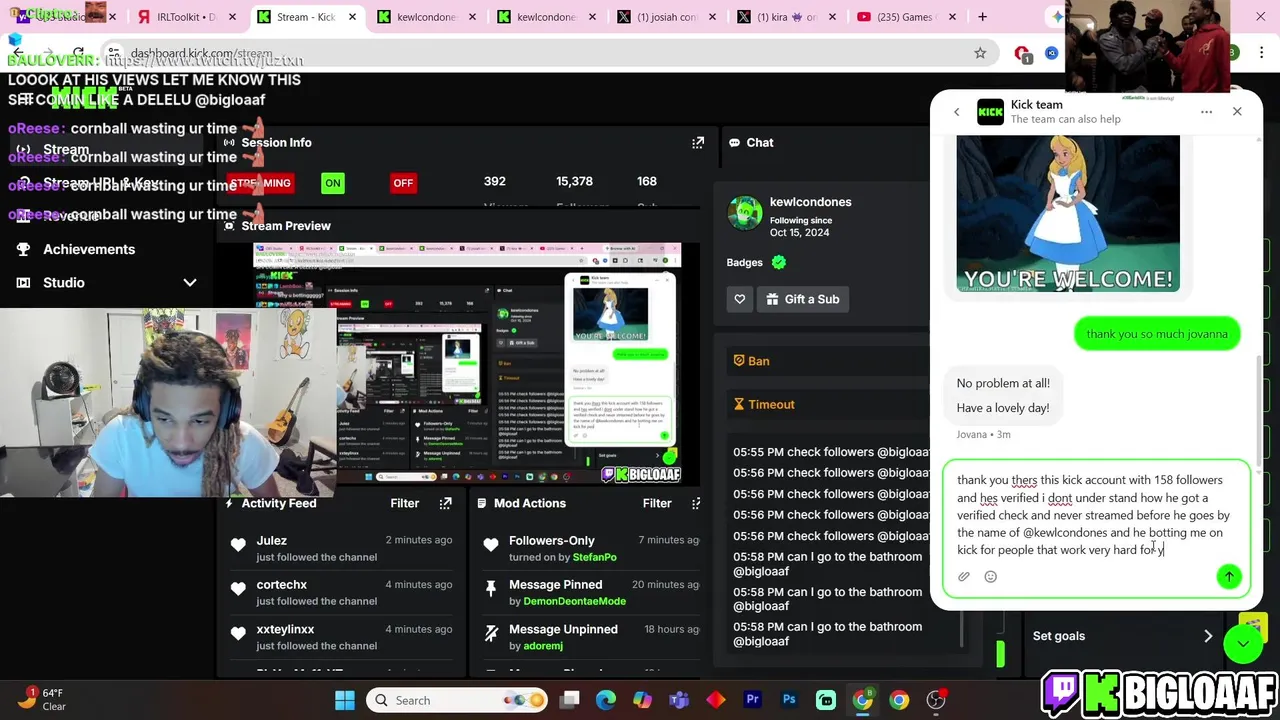Attach a file with the paperclip icon
This screenshot has width=1280, height=720.
(964, 576)
